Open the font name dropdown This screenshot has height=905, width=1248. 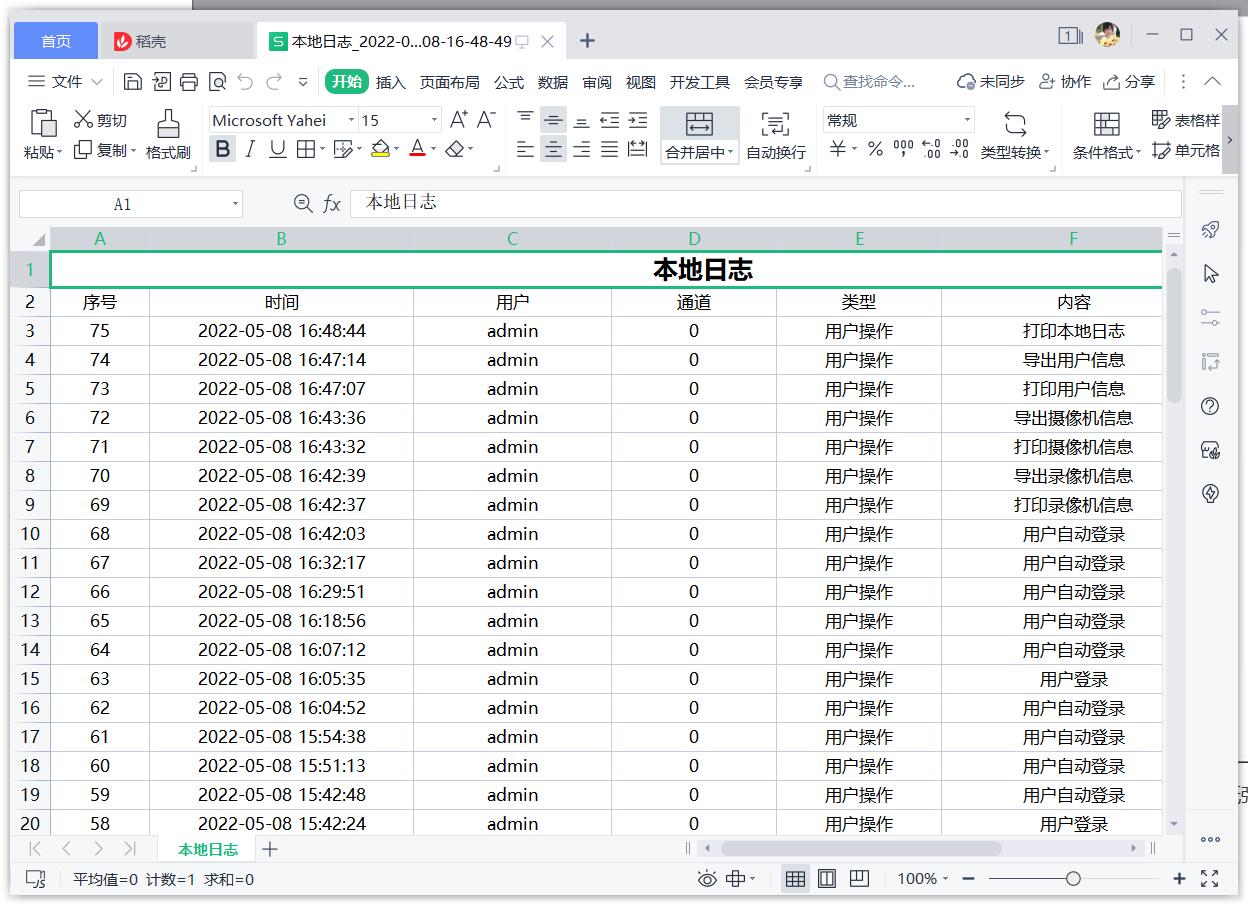[351, 120]
